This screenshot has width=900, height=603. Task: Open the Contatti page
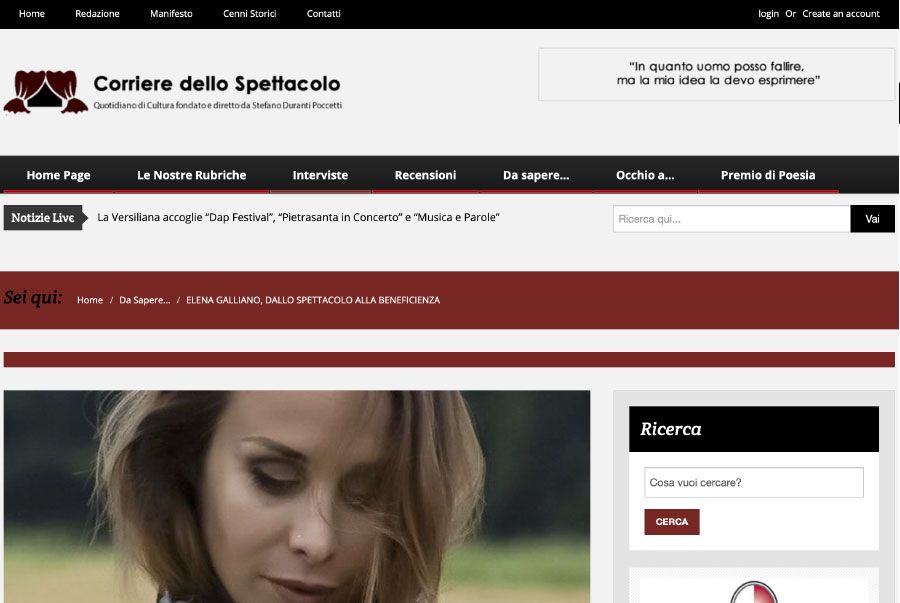click(324, 13)
